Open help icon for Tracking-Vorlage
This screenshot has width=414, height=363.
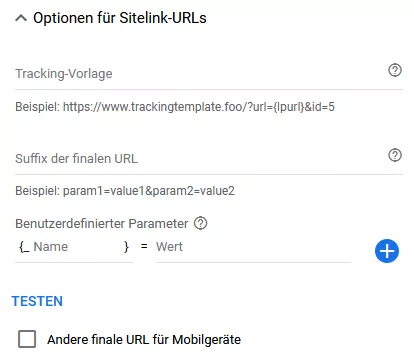pos(395,70)
